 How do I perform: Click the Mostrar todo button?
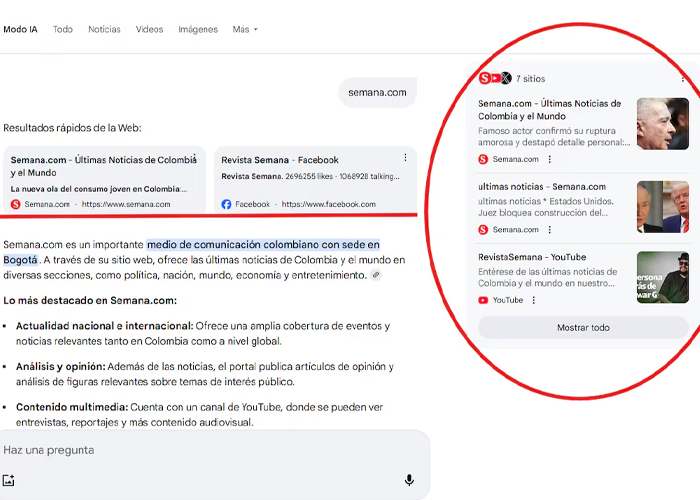click(x=583, y=328)
